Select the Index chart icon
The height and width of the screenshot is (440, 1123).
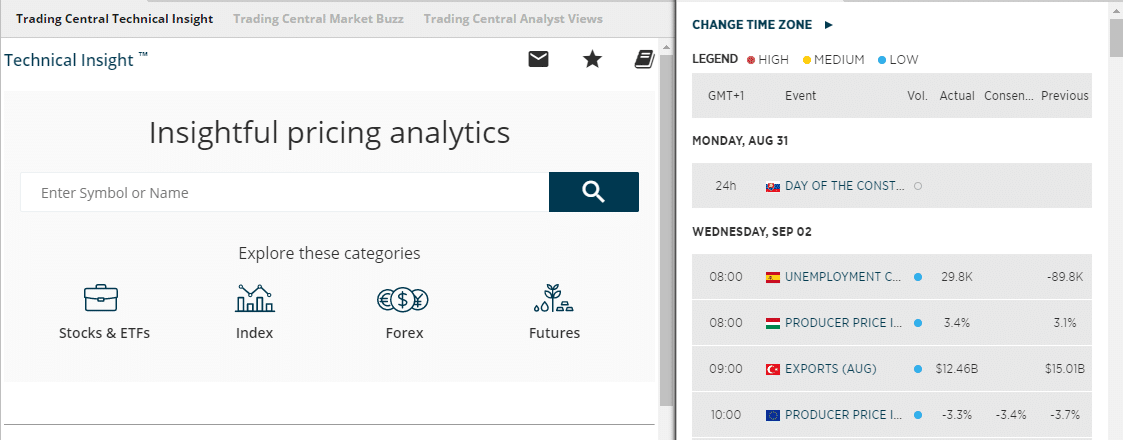pos(254,297)
